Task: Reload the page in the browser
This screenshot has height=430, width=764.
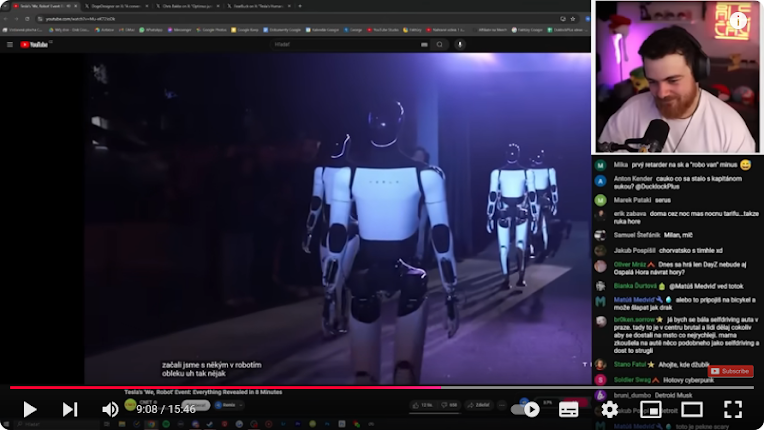Action: (27, 19)
